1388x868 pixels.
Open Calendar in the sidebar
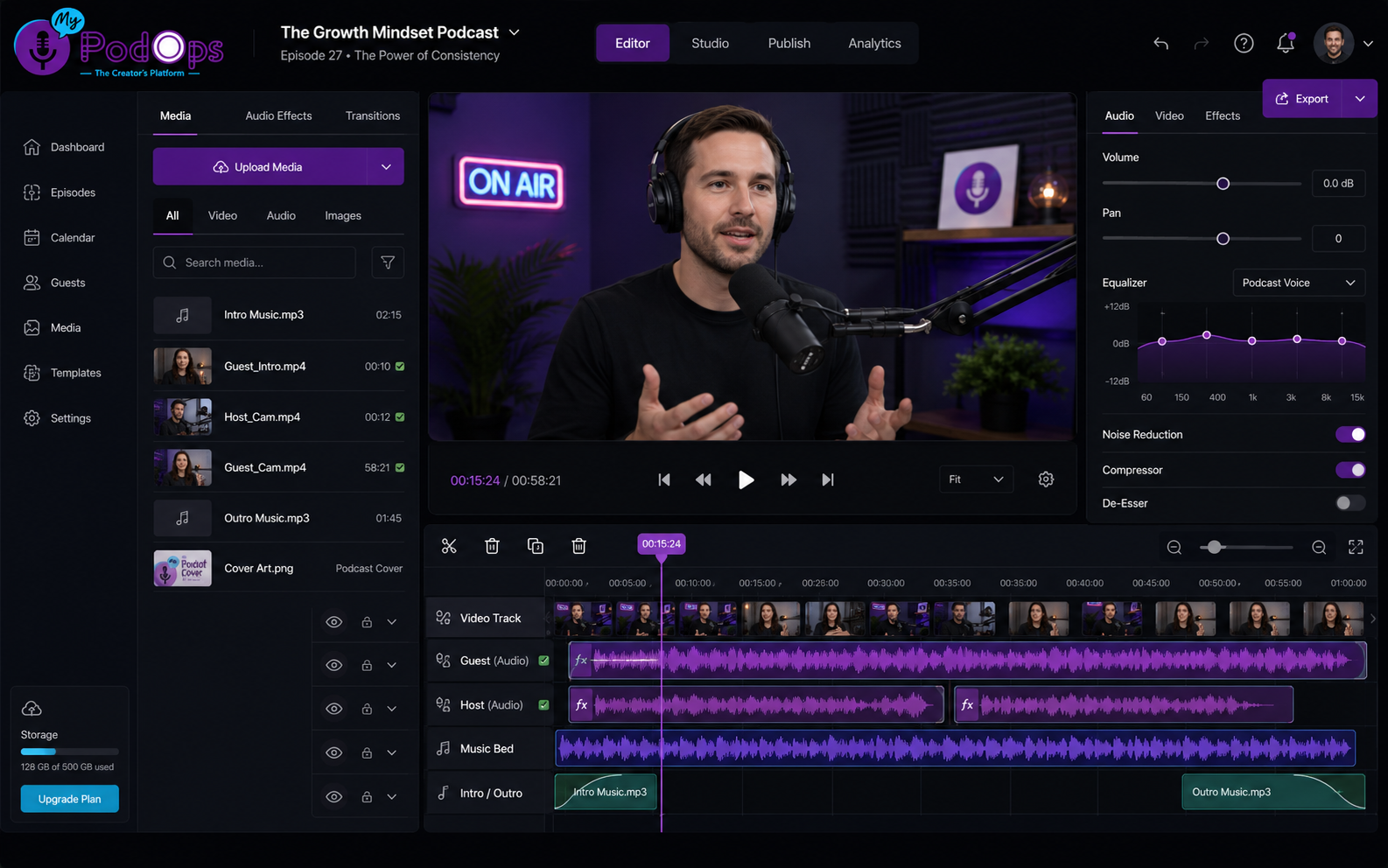[60, 238]
